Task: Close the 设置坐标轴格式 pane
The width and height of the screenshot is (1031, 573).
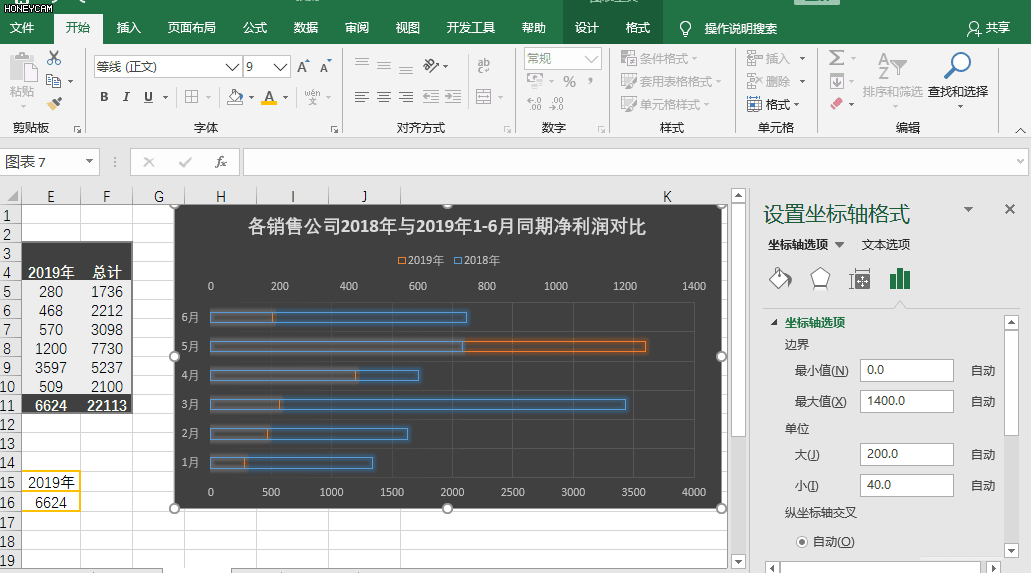Action: [x=1010, y=209]
